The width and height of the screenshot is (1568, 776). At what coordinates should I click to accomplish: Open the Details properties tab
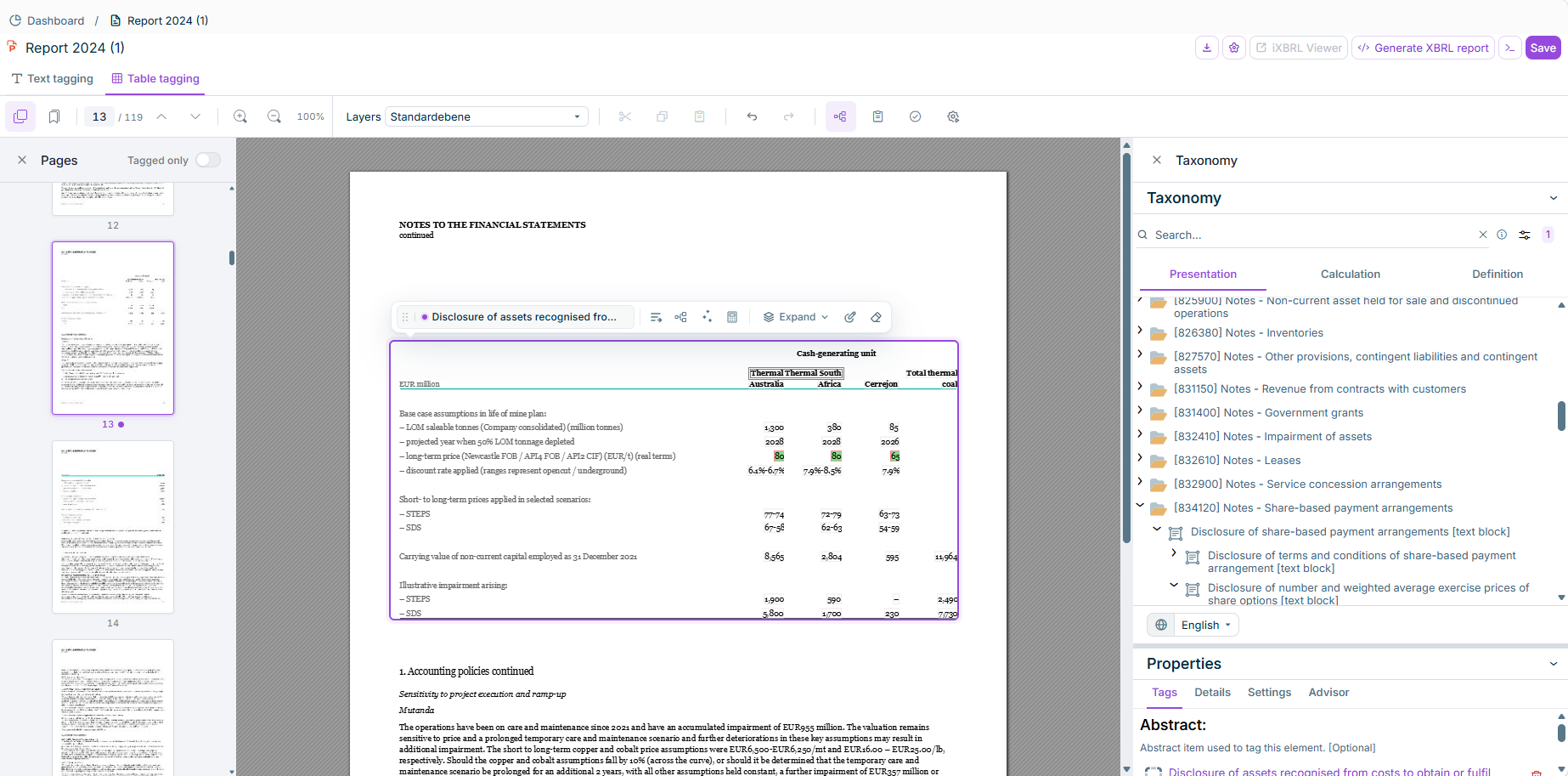(x=1212, y=692)
